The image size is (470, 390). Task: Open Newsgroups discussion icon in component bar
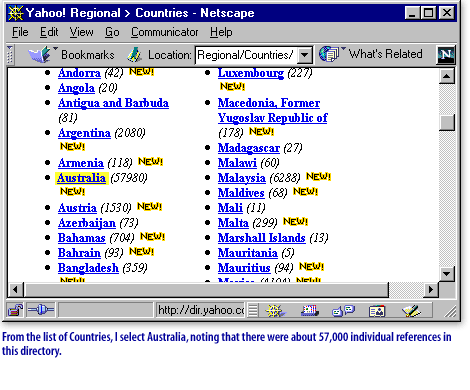point(343,311)
